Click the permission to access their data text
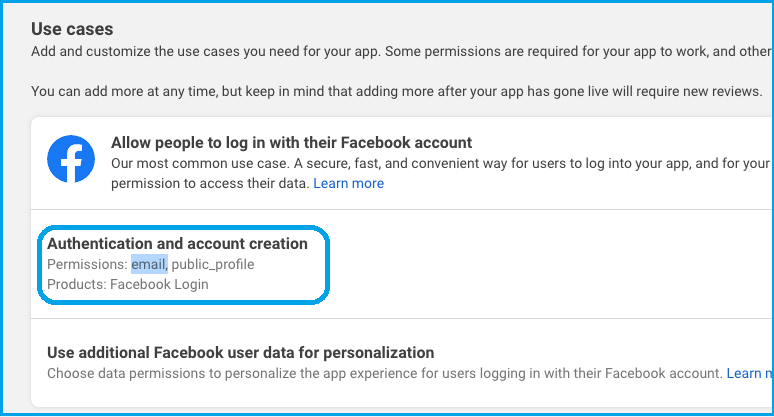 coord(210,184)
